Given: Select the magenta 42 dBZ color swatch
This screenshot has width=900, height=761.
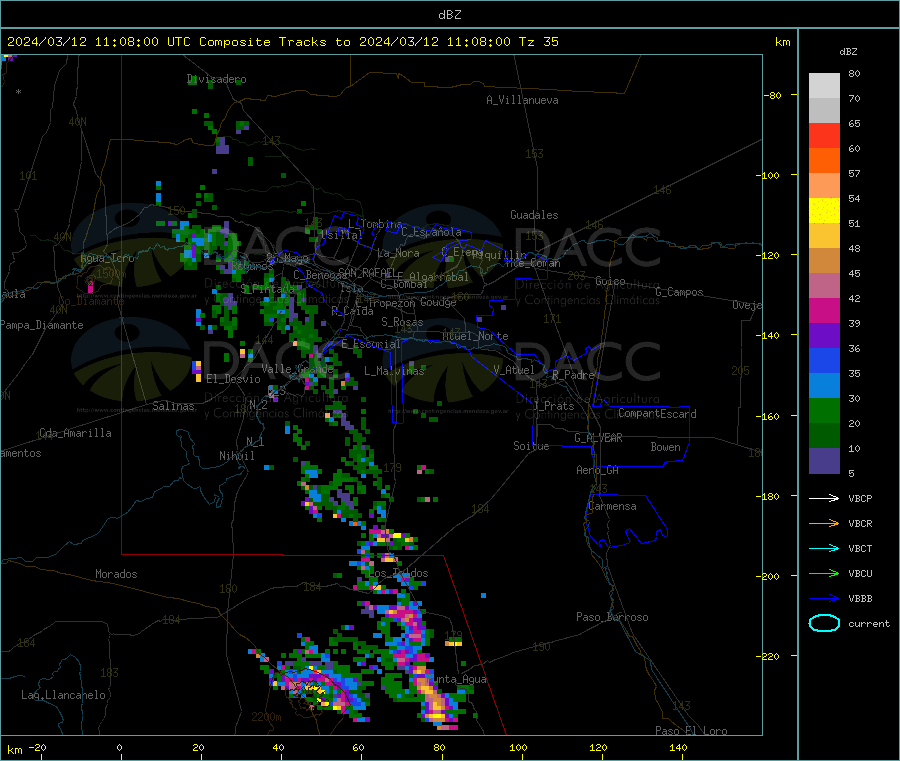Looking at the screenshot, I should click(x=824, y=310).
